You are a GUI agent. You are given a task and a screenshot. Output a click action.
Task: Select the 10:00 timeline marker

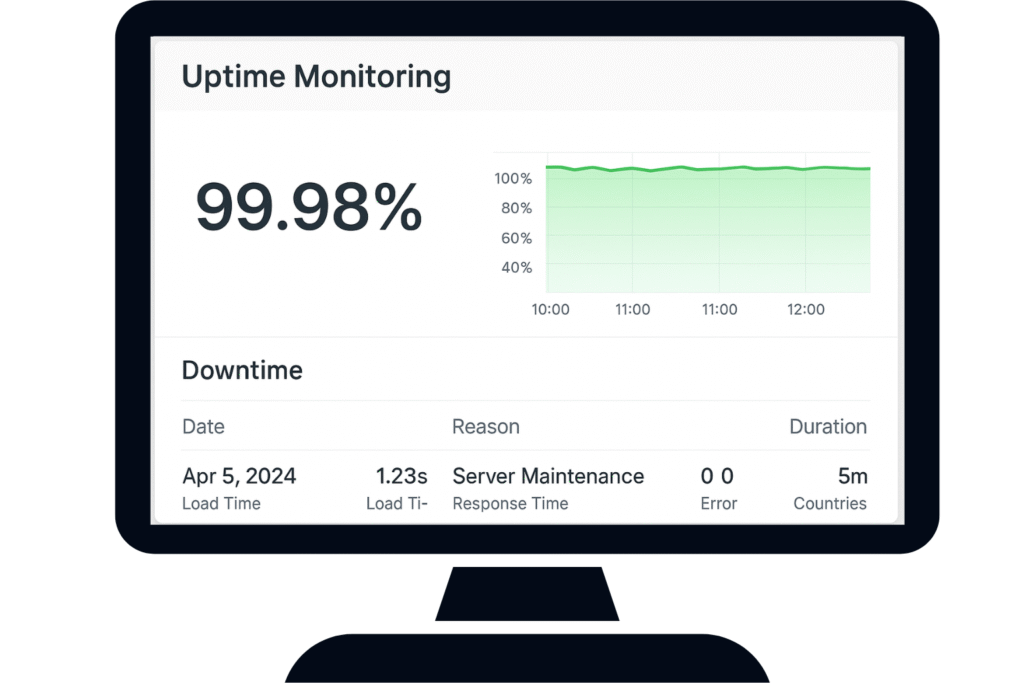550,309
